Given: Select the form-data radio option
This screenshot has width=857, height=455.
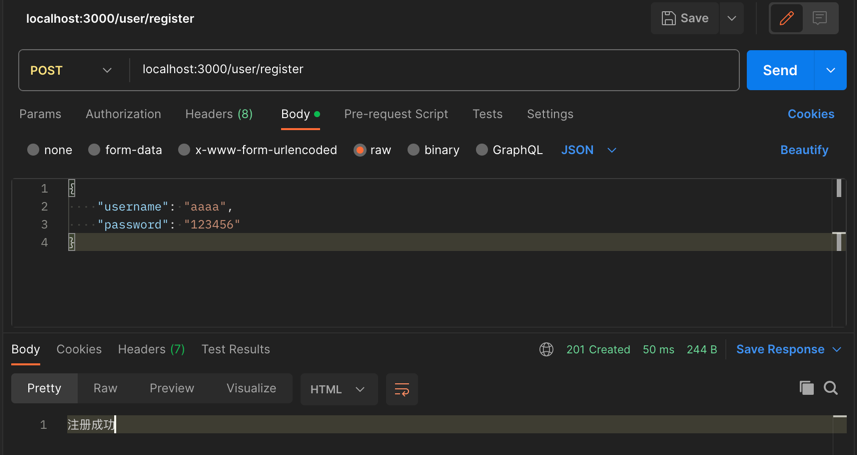Looking at the screenshot, I should click(94, 150).
